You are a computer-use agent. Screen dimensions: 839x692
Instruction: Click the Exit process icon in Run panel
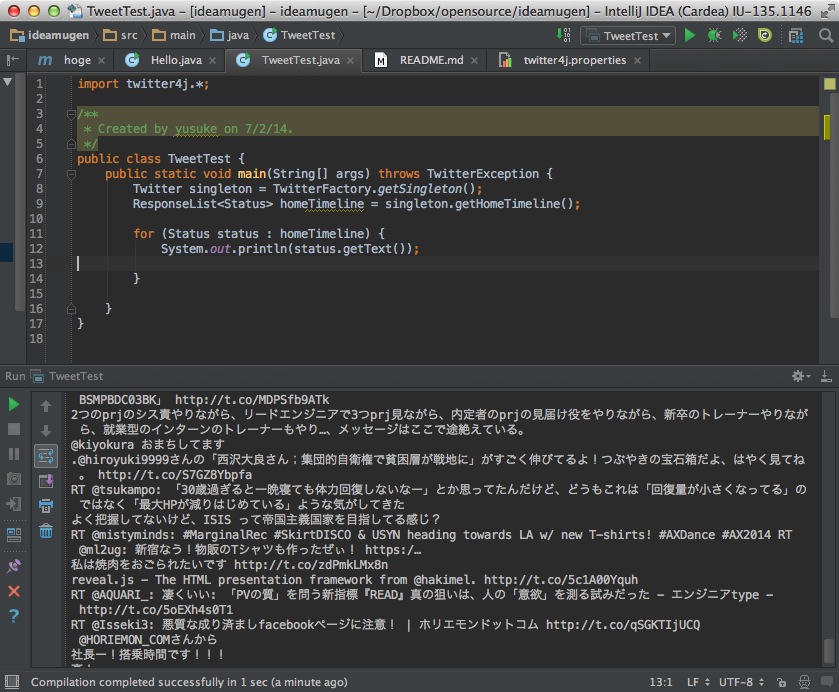tap(14, 504)
